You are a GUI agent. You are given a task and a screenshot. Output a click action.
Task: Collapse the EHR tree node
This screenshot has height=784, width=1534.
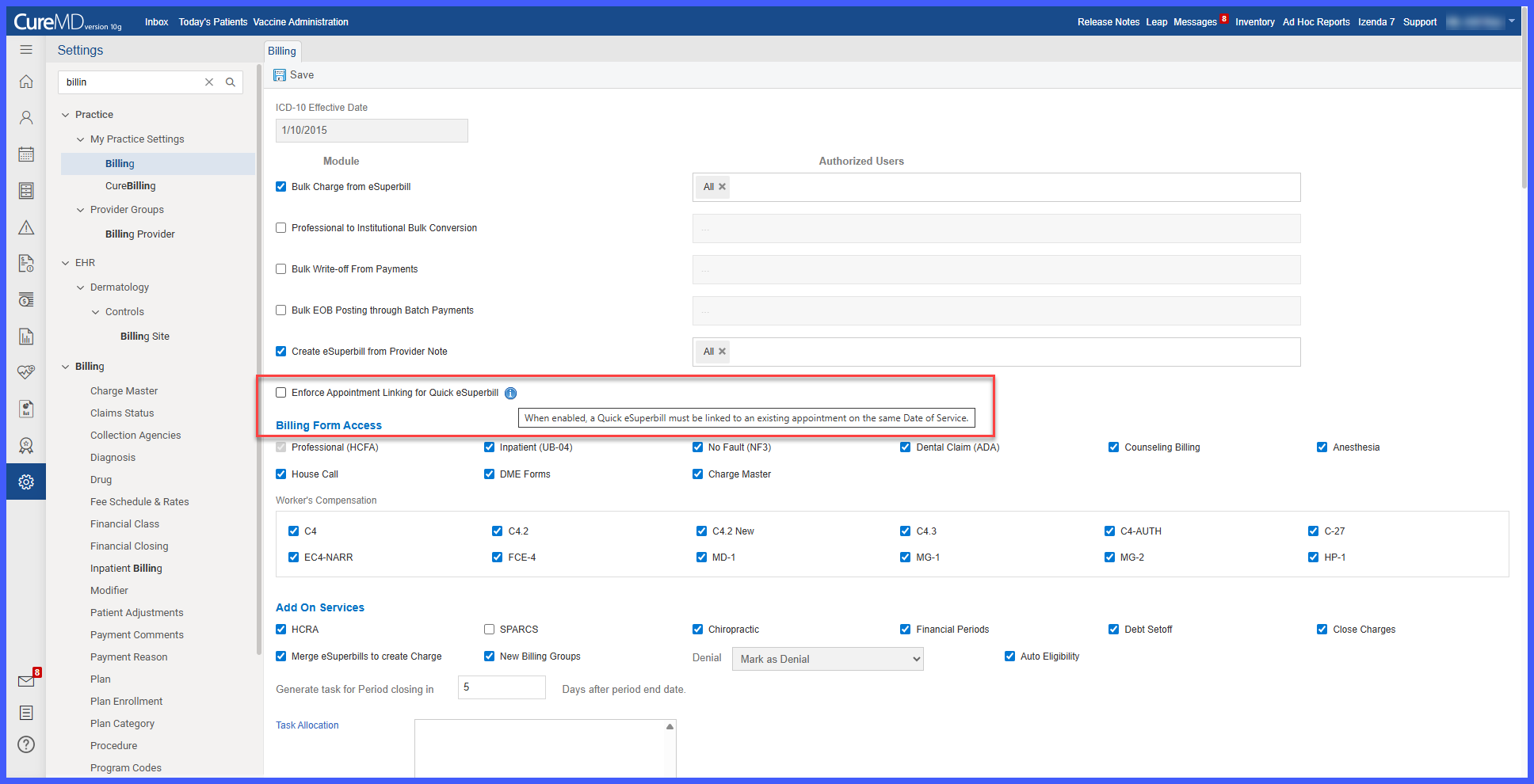tap(66, 263)
